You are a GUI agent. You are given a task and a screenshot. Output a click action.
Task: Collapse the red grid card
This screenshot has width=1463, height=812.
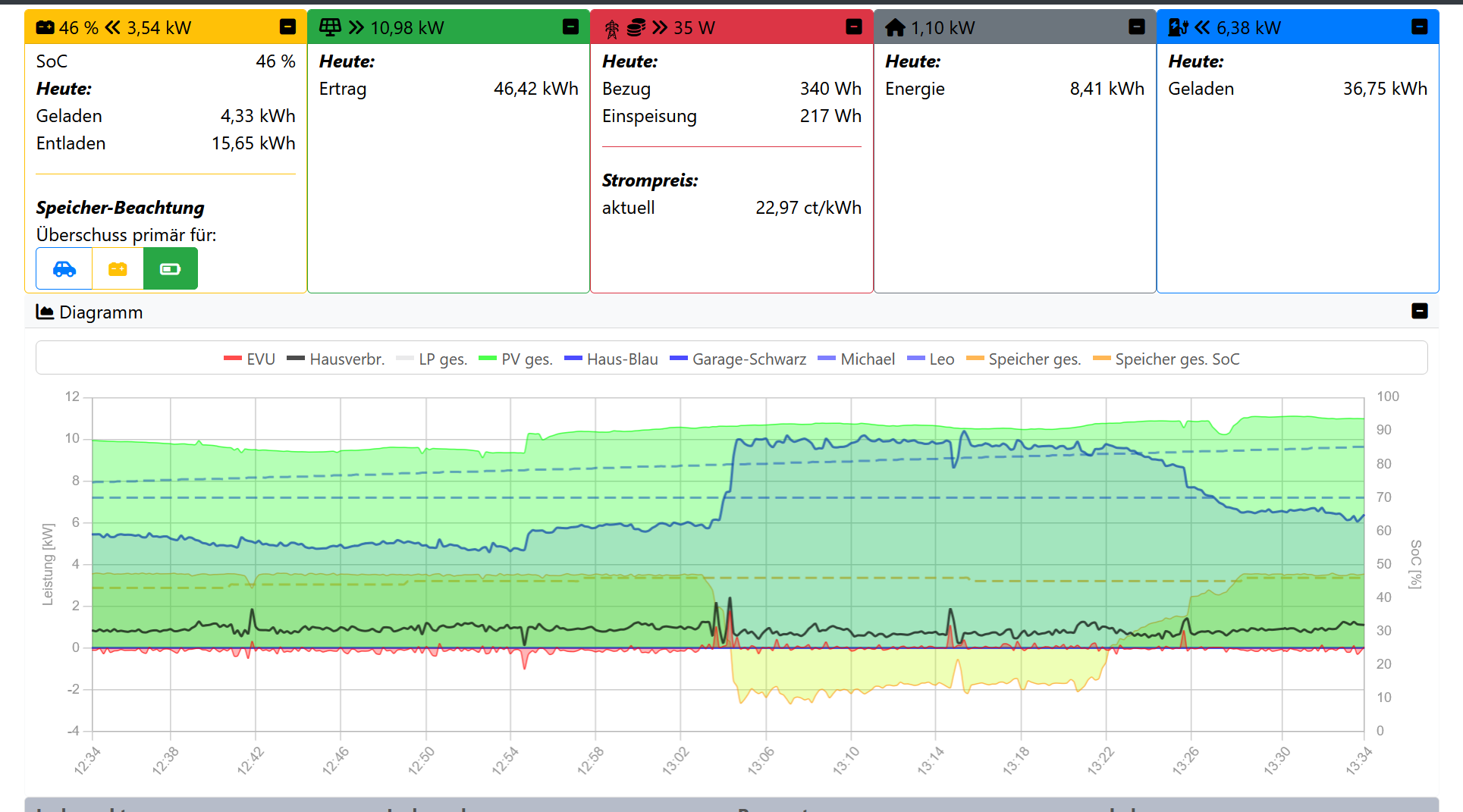tap(855, 27)
